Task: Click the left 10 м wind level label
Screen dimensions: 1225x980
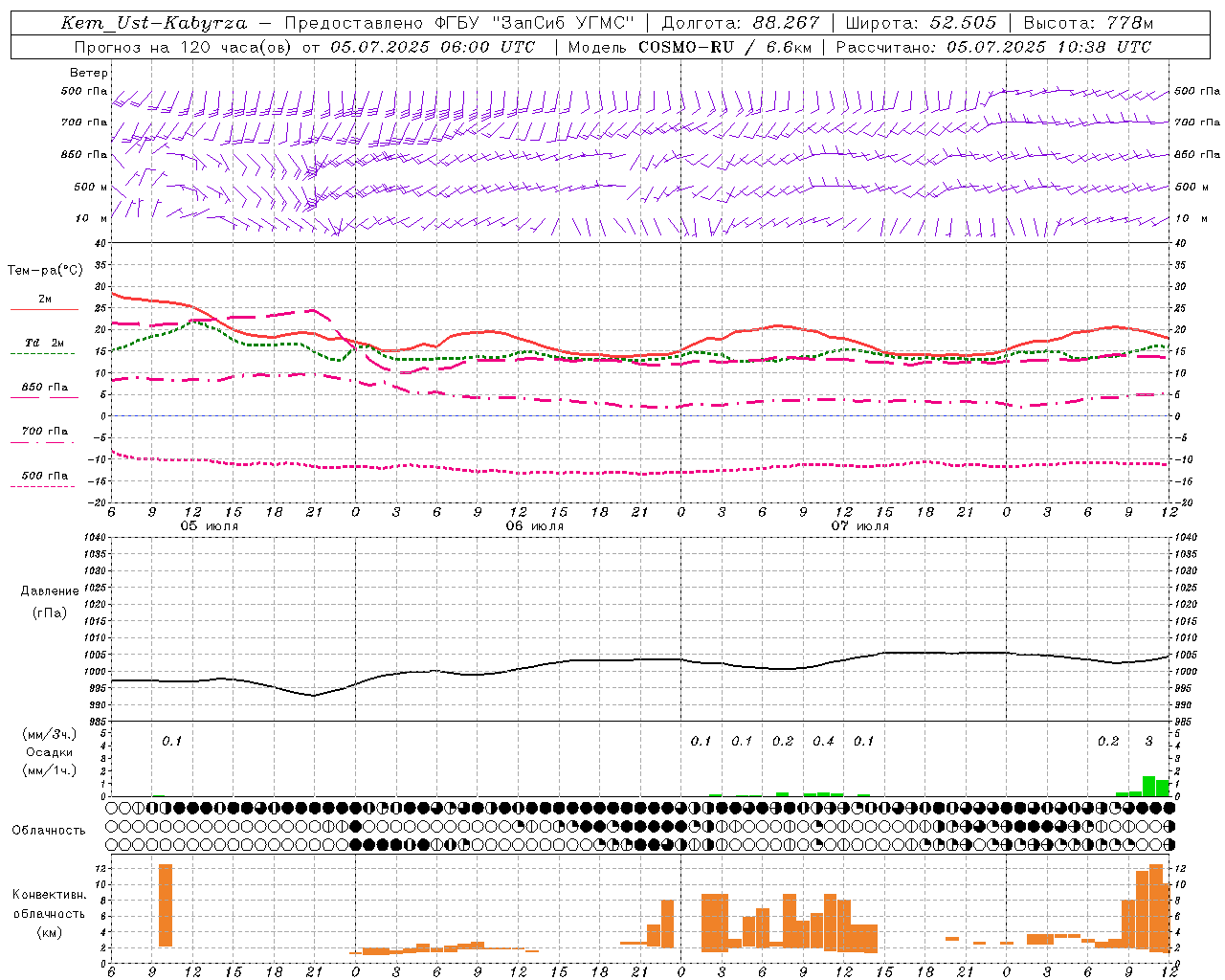Action: click(91, 218)
